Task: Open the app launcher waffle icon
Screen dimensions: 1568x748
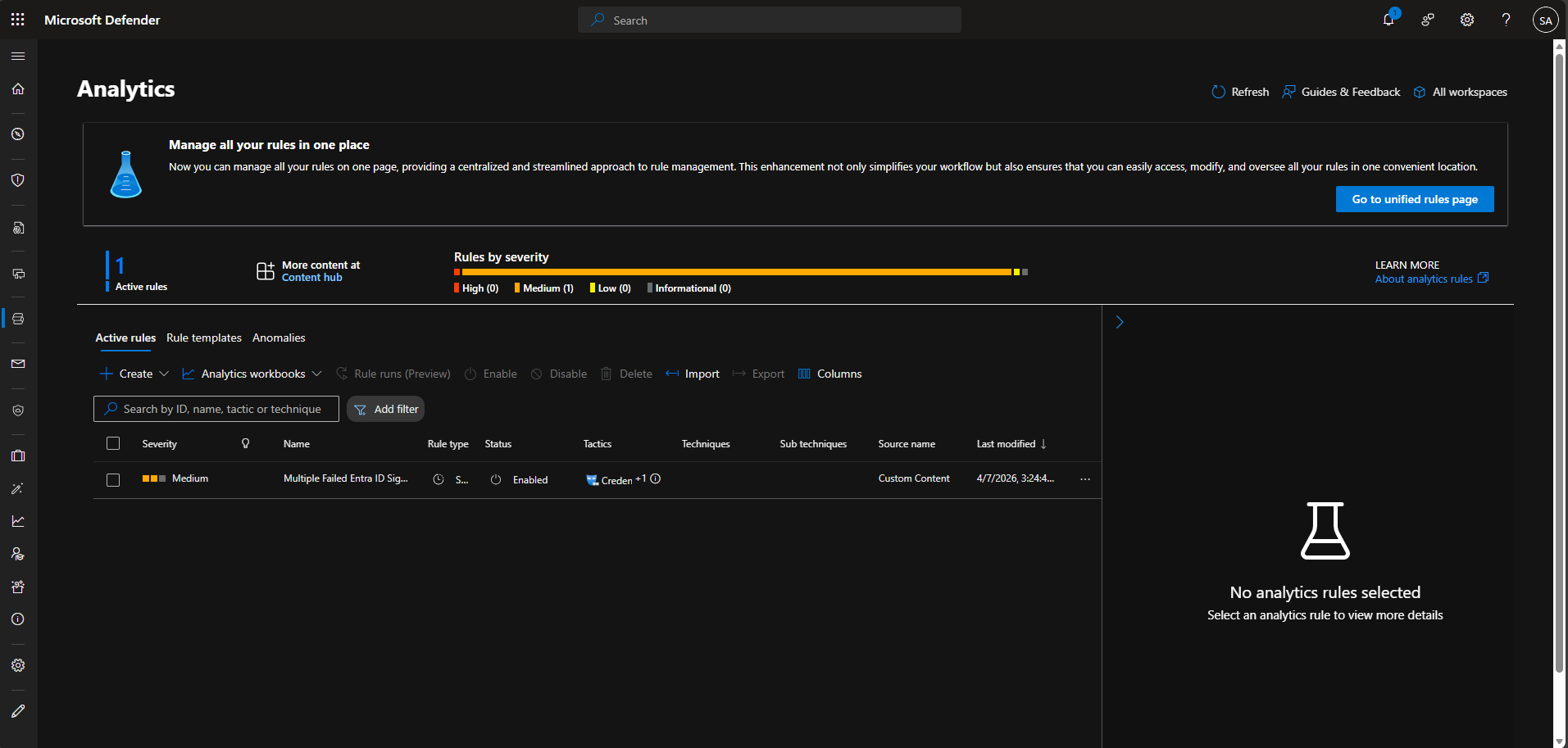Action: (x=17, y=20)
